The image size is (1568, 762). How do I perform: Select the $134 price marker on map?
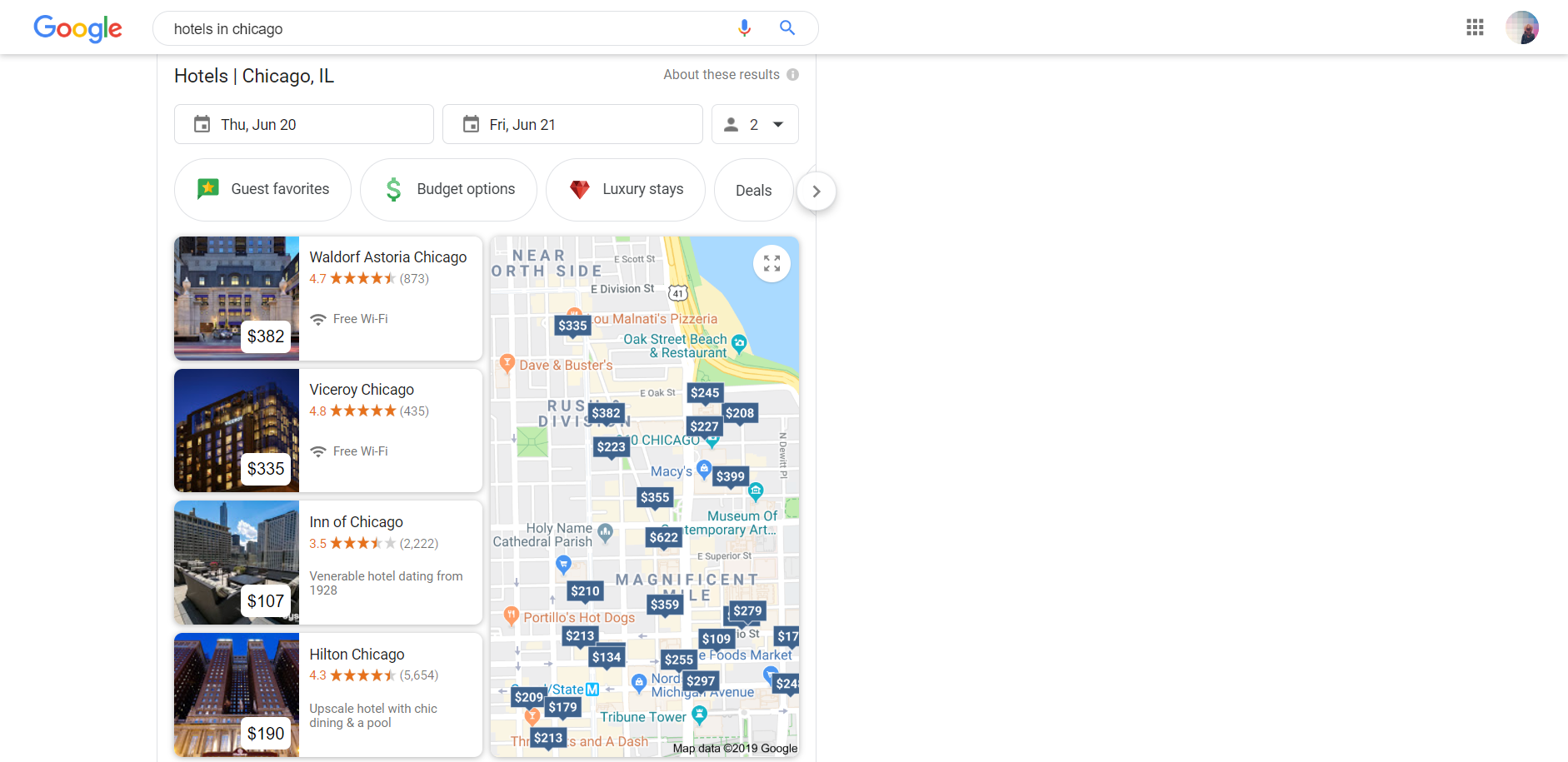pyautogui.click(x=607, y=657)
